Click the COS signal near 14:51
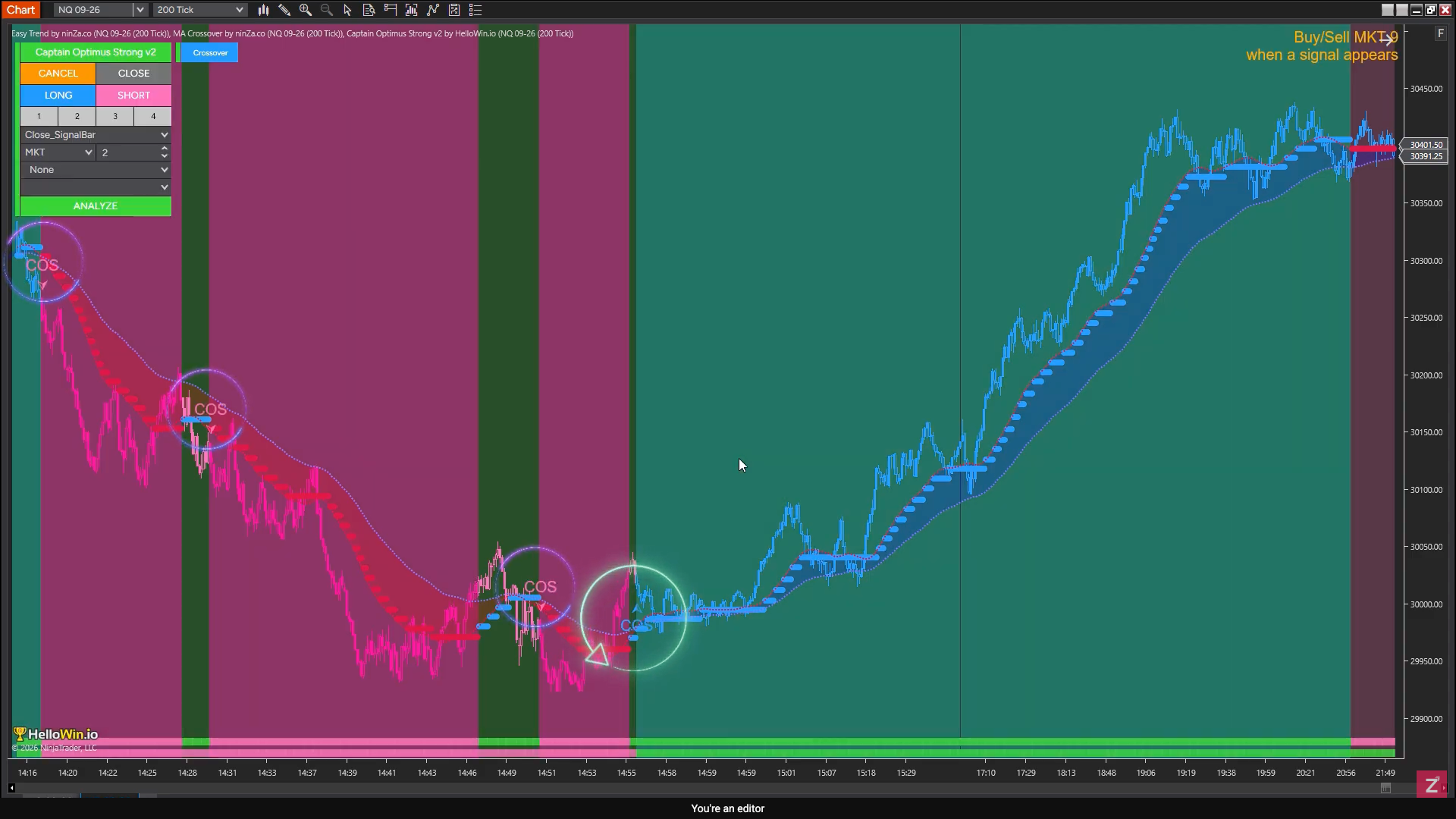This screenshot has width=1456, height=819. pyautogui.click(x=540, y=587)
